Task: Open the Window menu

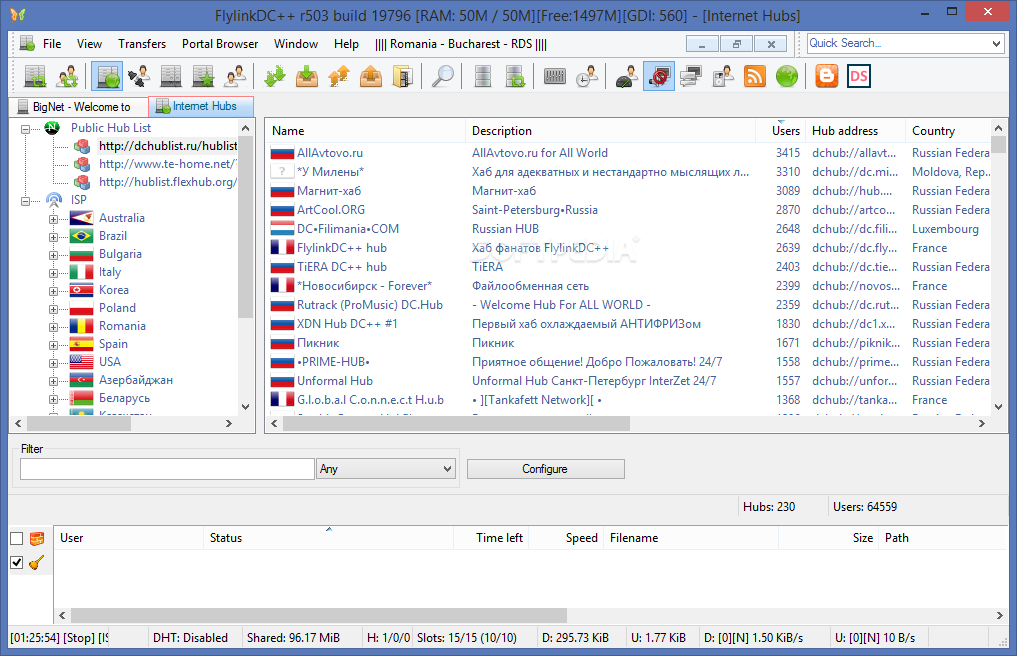Action: [296, 43]
